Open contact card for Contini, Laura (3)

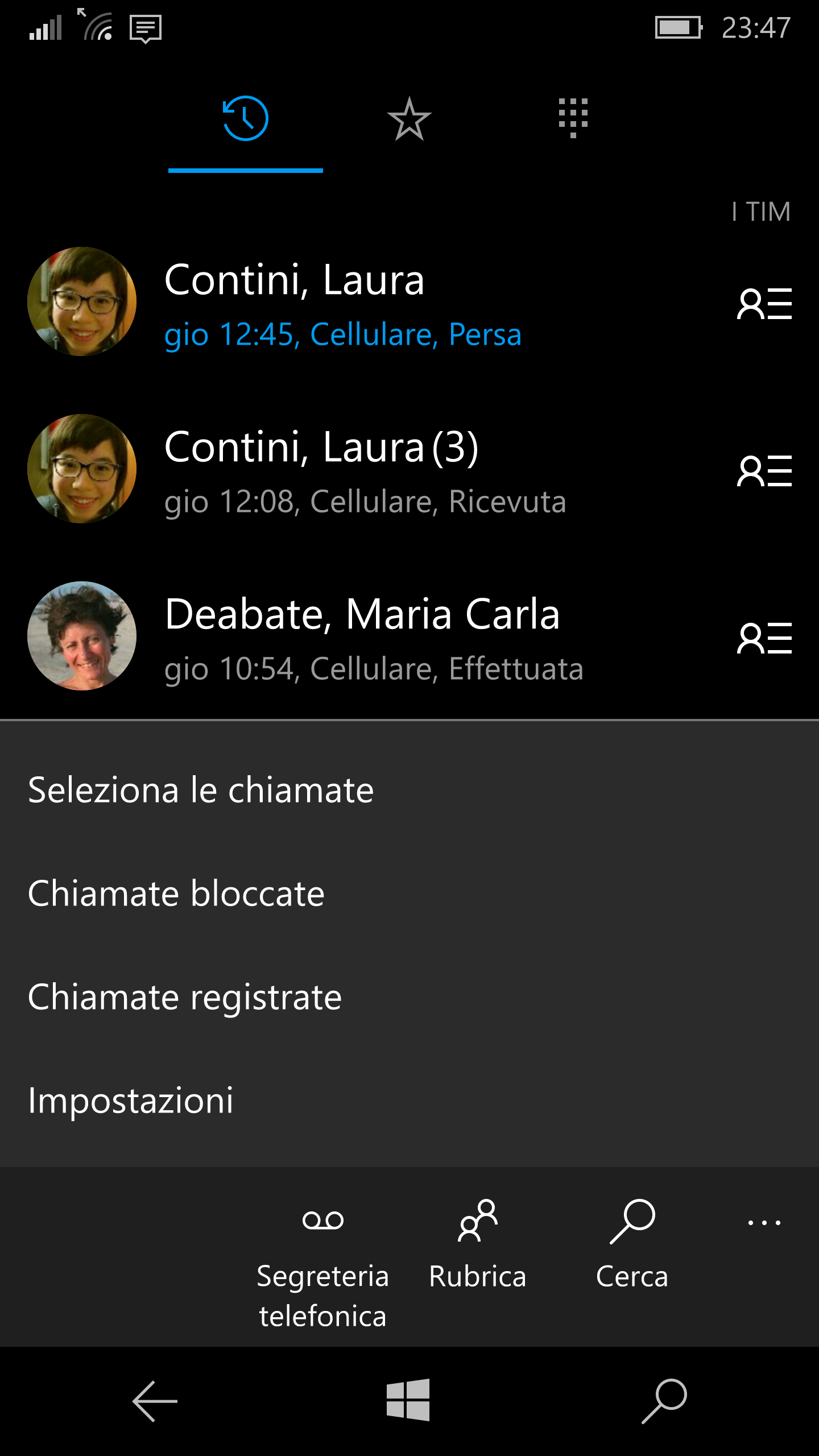tap(764, 471)
